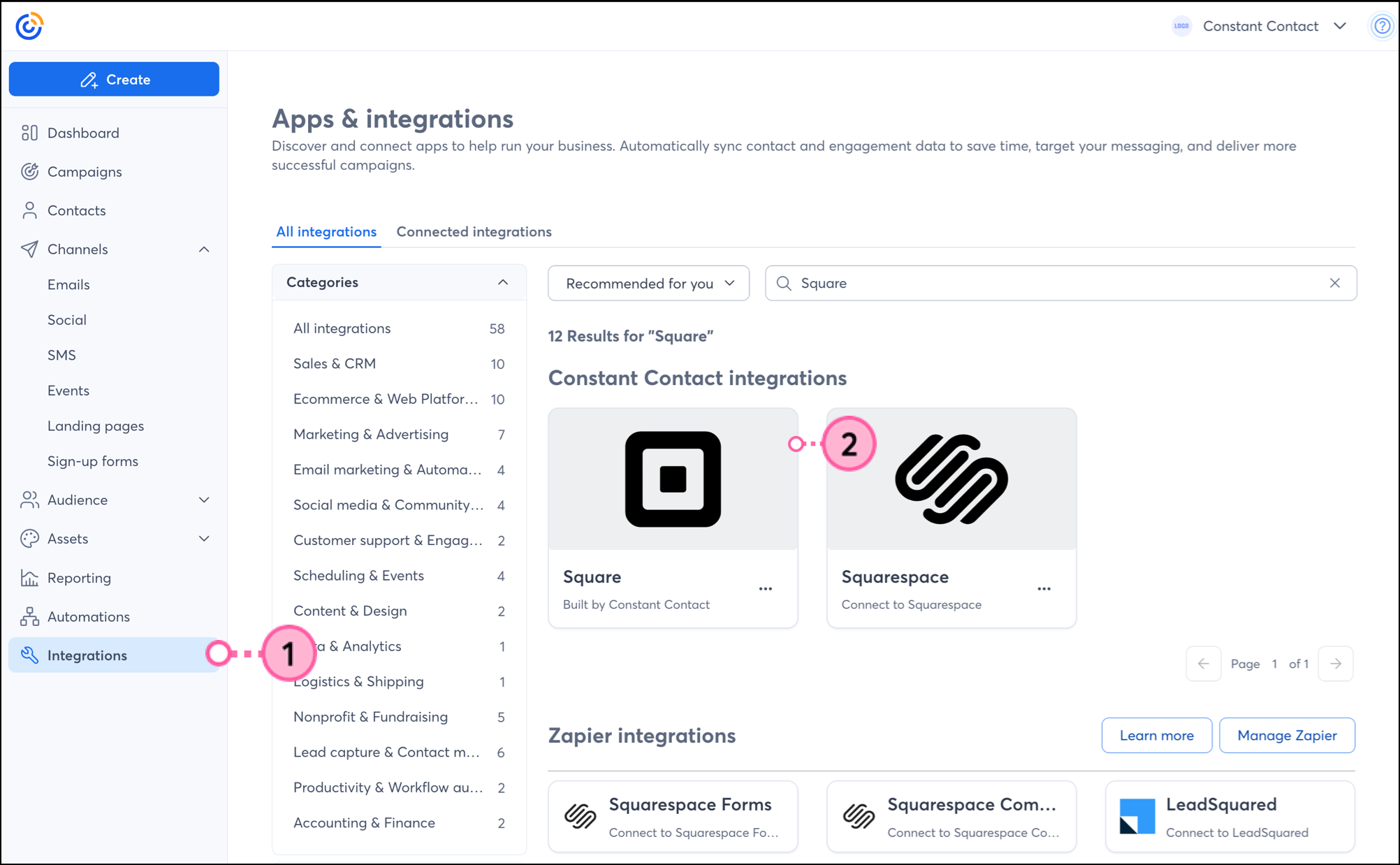Click the Constant Contact logo icon

[29, 27]
